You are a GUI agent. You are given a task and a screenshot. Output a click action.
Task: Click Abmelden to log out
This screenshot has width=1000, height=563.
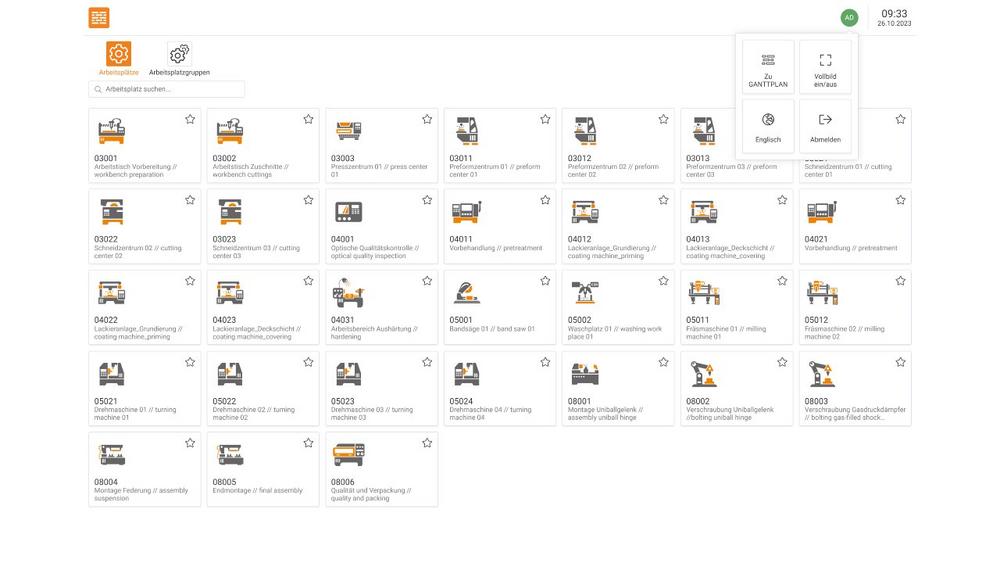click(x=825, y=126)
